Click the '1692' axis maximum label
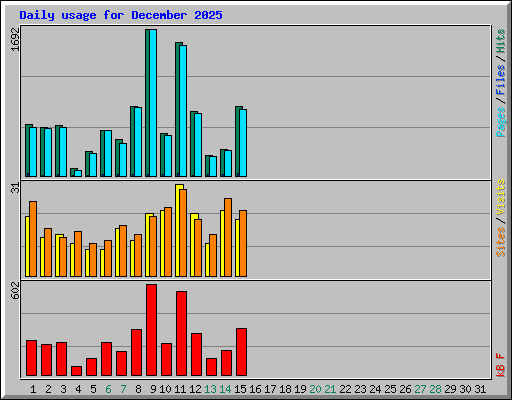Image resolution: width=512 pixels, height=400 pixels. point(15,39)
